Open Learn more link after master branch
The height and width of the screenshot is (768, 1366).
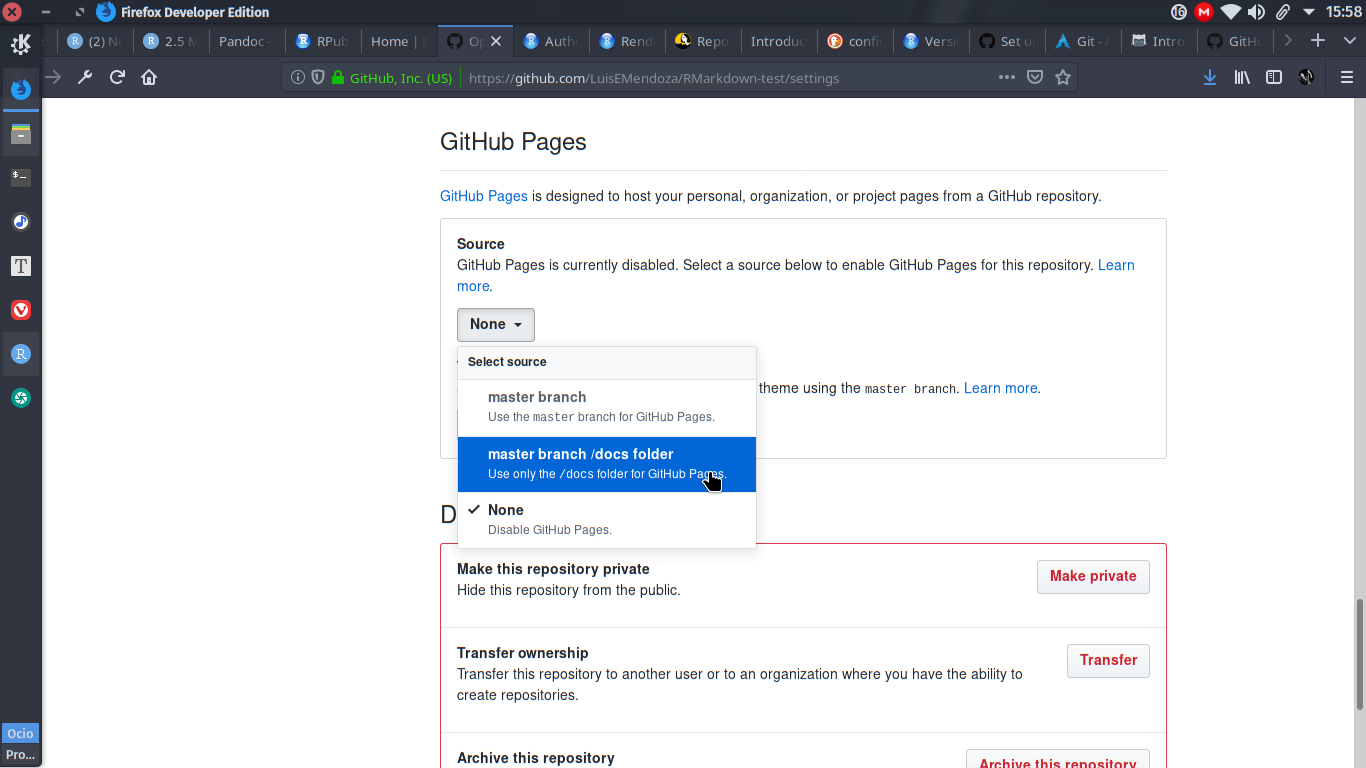1000,388
